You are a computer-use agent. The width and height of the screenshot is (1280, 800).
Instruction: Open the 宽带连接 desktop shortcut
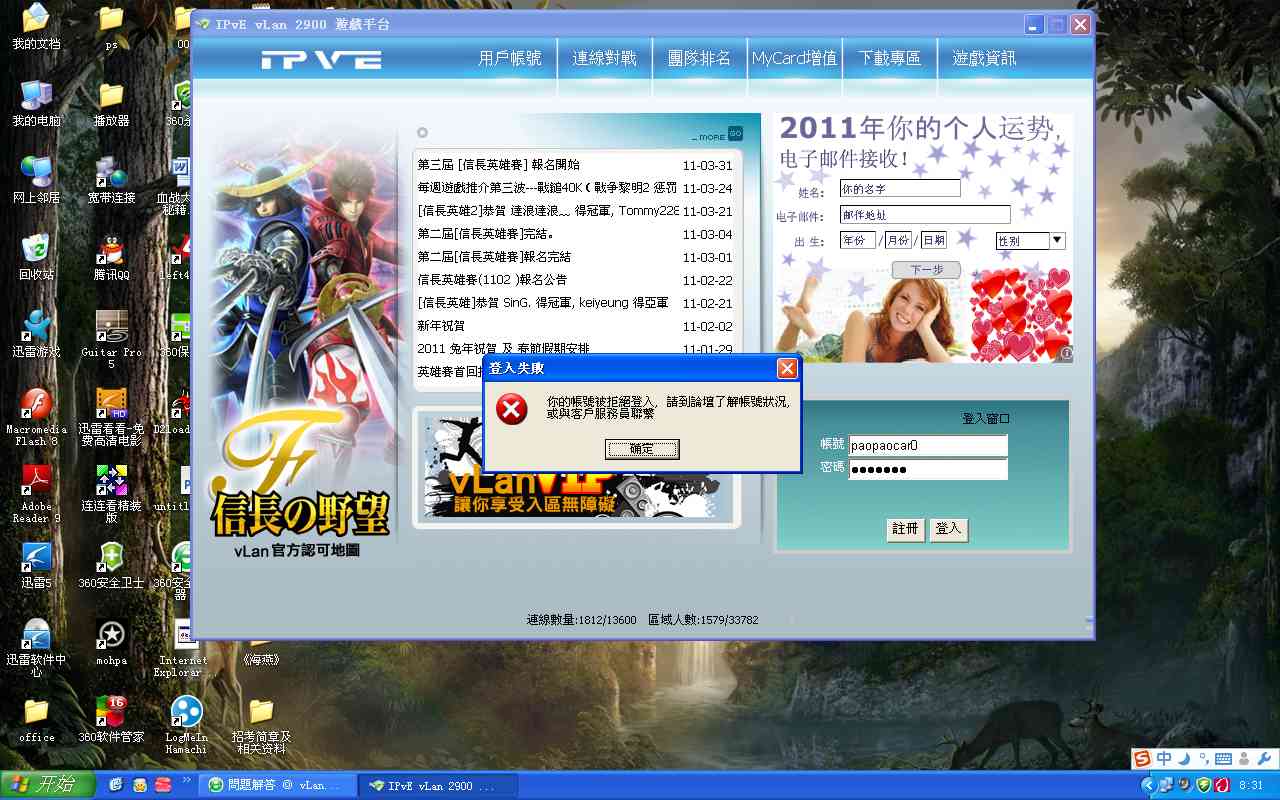111,181
